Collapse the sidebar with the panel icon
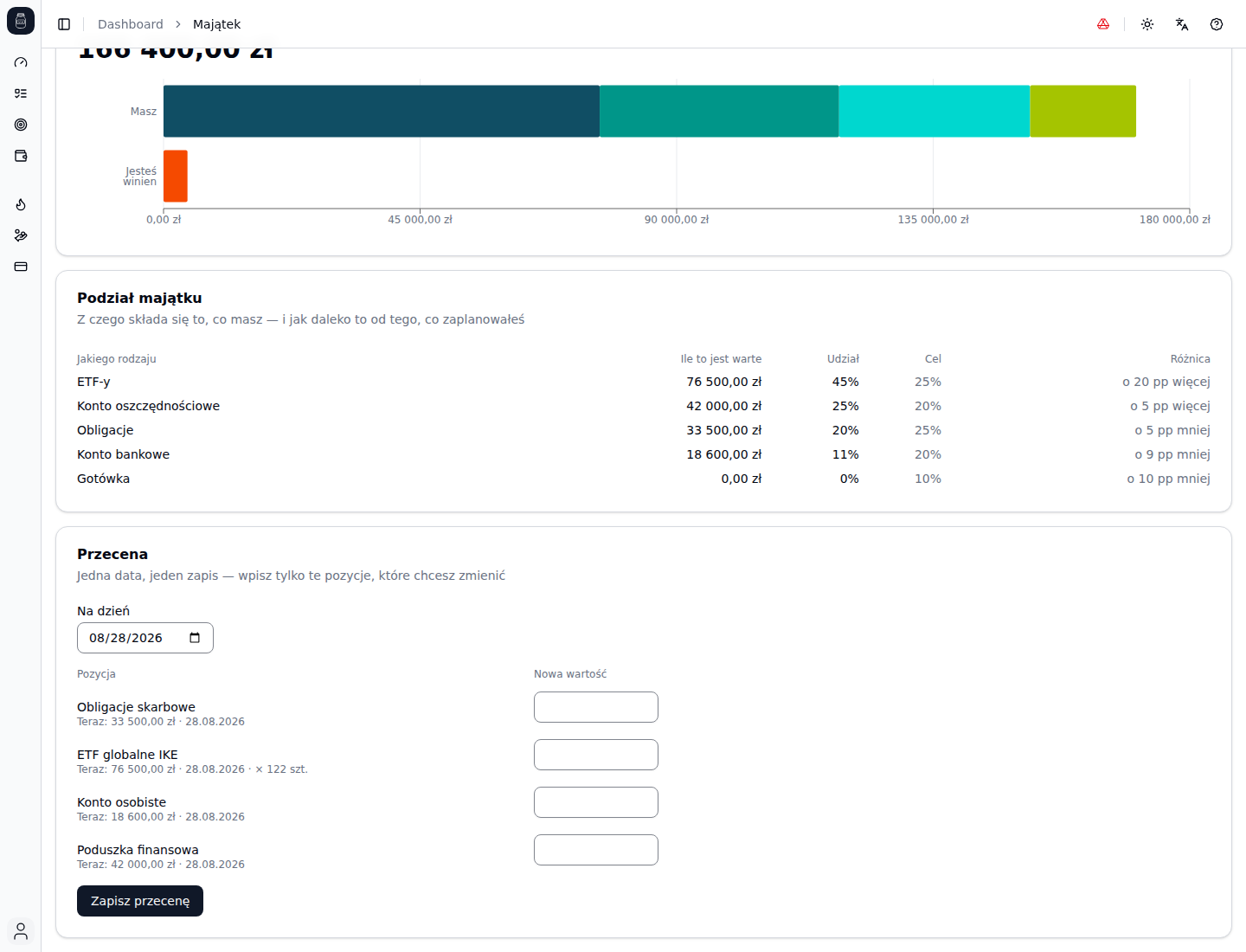Image resolution: width=1246 pixels, height=952 pixels. point(64,24)
